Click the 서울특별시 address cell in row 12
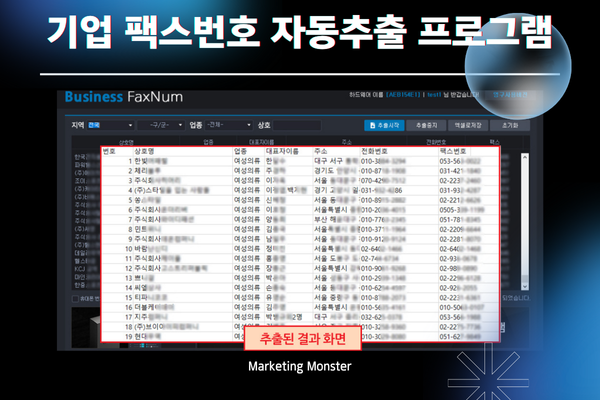600x400 pixels. click(336, 268)
